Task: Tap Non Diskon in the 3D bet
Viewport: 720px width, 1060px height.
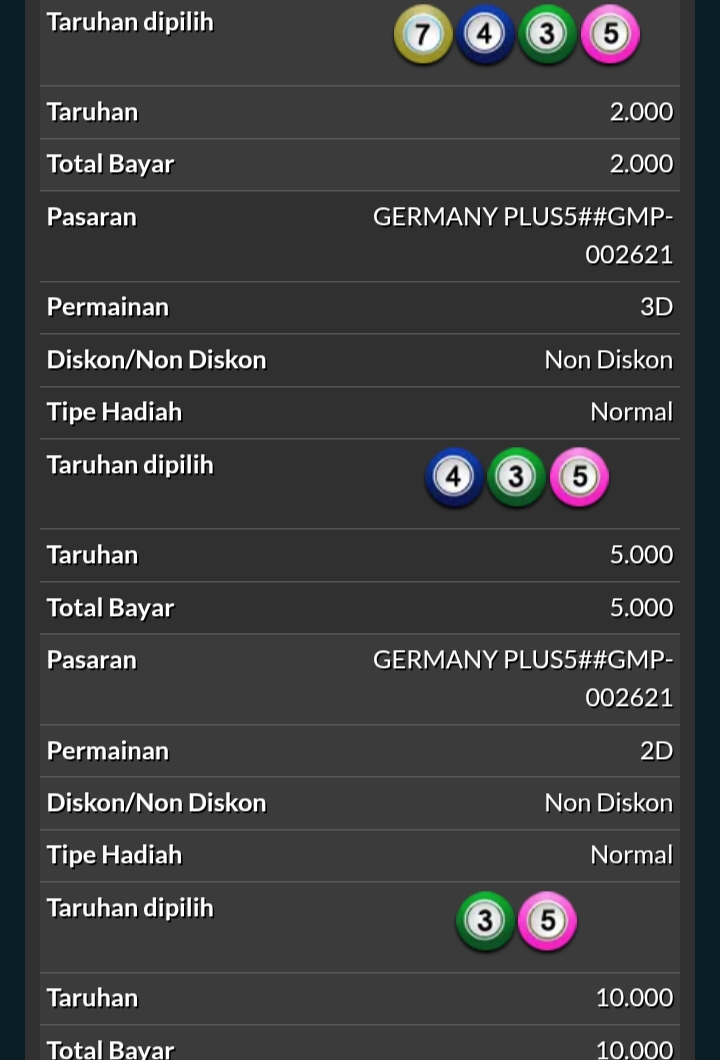Action: tap(608, 360)
